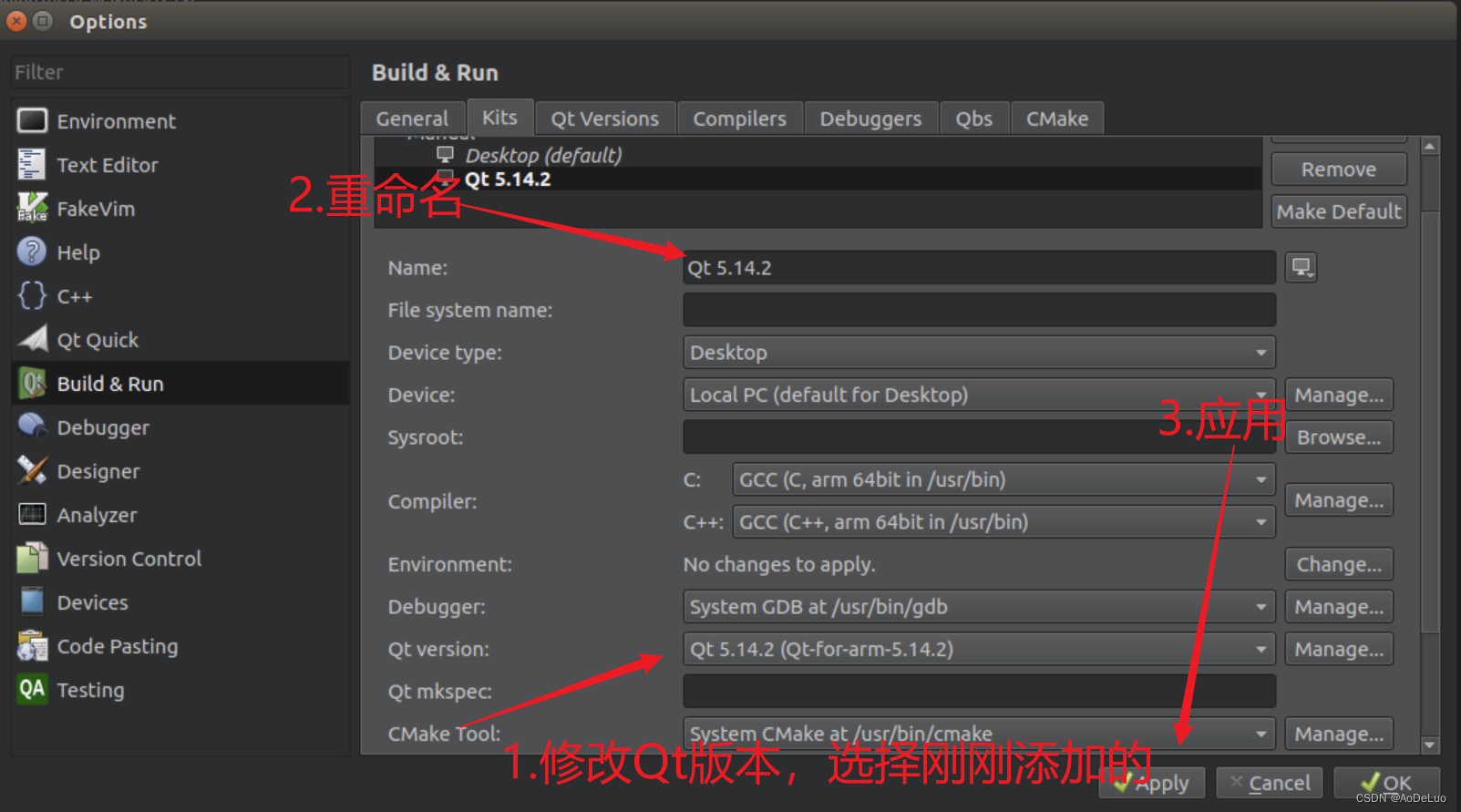The image size is (1461, 812).
Task: Click Manage next to CMake Tool
Action: click(1339, 734)
